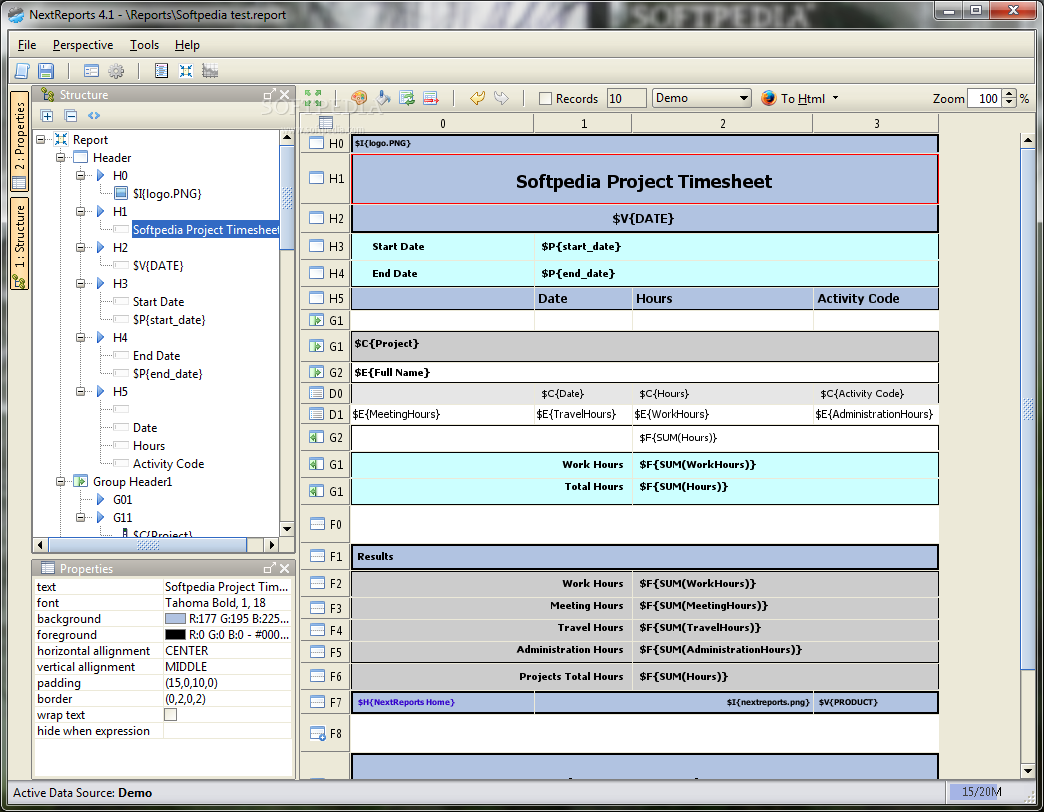Viewport: 1044px width, 812px height.
Task: Open the Perspective menu
Action: 83,45
